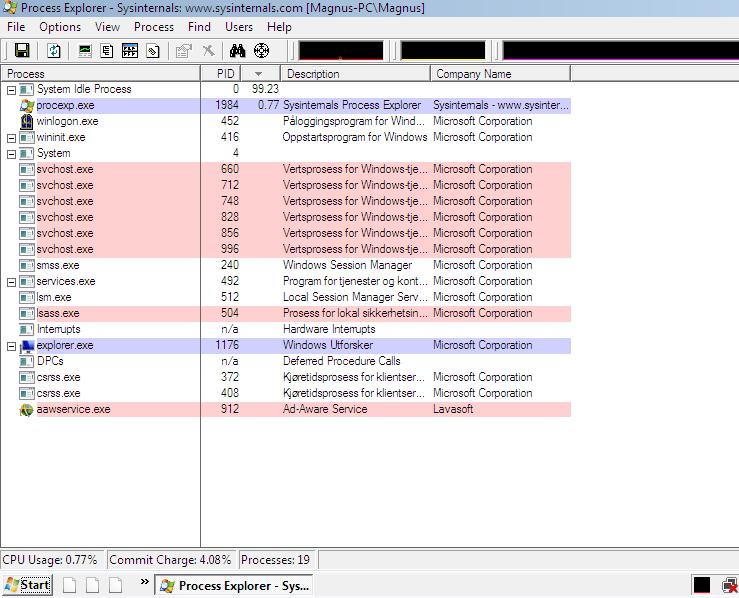
Task: Select the csrss.exe row with PID 408
Action: (286, 394)
